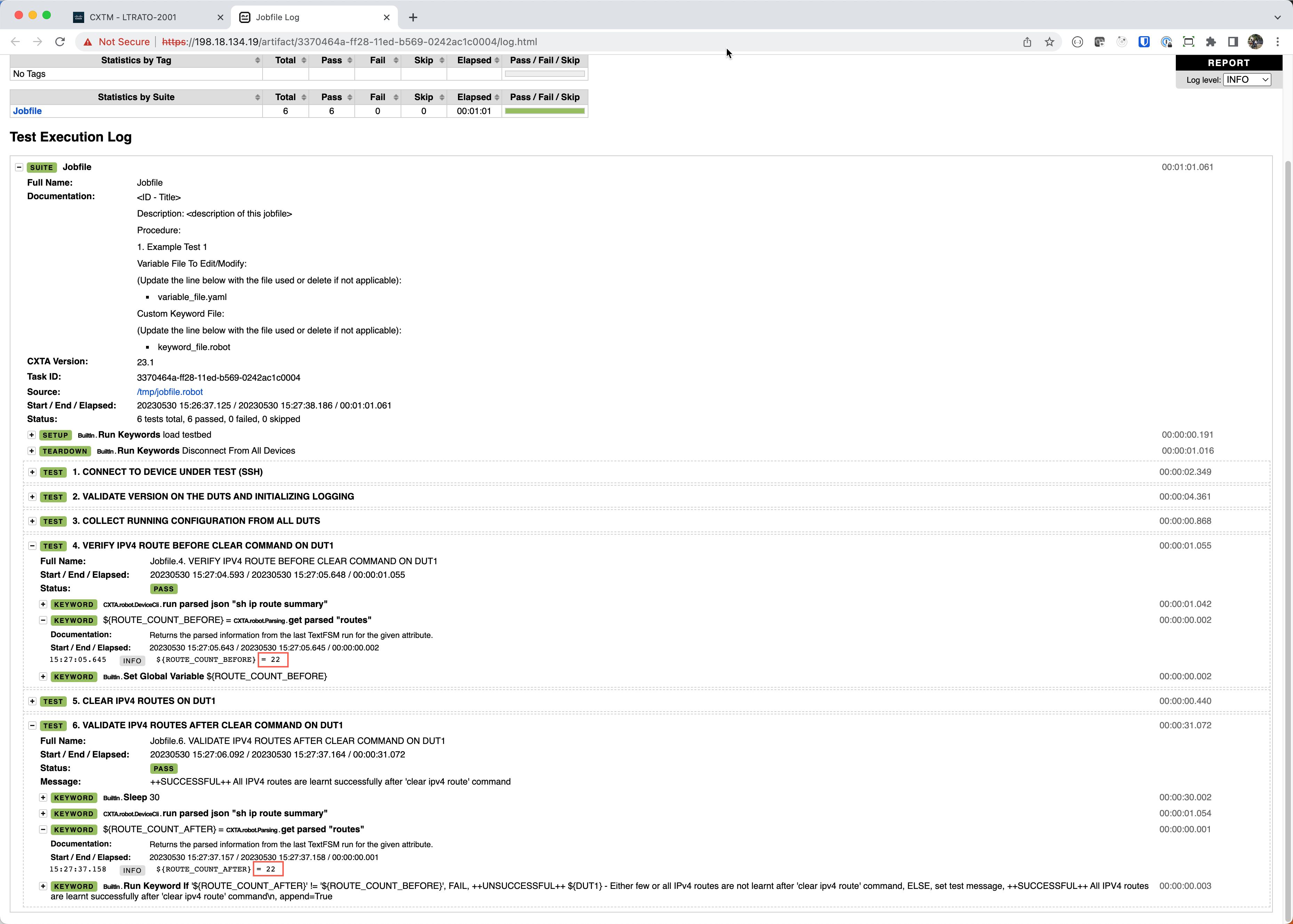The width and height of the screenshot is (1293, 924).
Task: Close the Jobfile Log tab
Action: click(386, 17)
